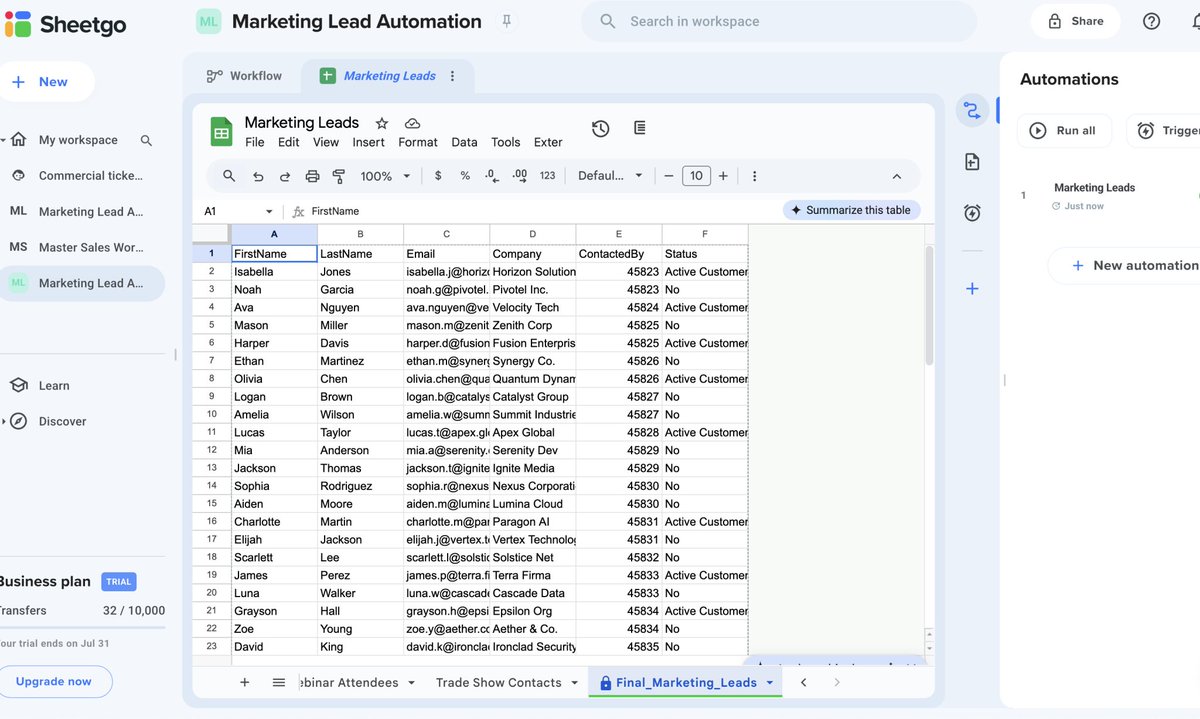Format as currency
1200x719 pixels.
click(x=438, y=176)
